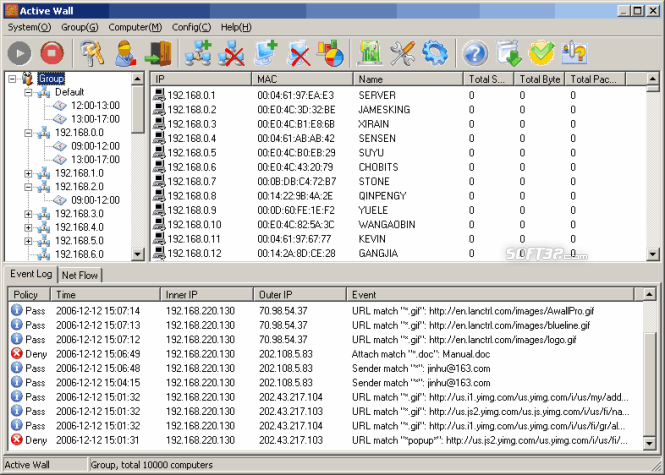This screenshot has height=475, width=665.
Task: Click the Event column header
Action: pos(490,294)
